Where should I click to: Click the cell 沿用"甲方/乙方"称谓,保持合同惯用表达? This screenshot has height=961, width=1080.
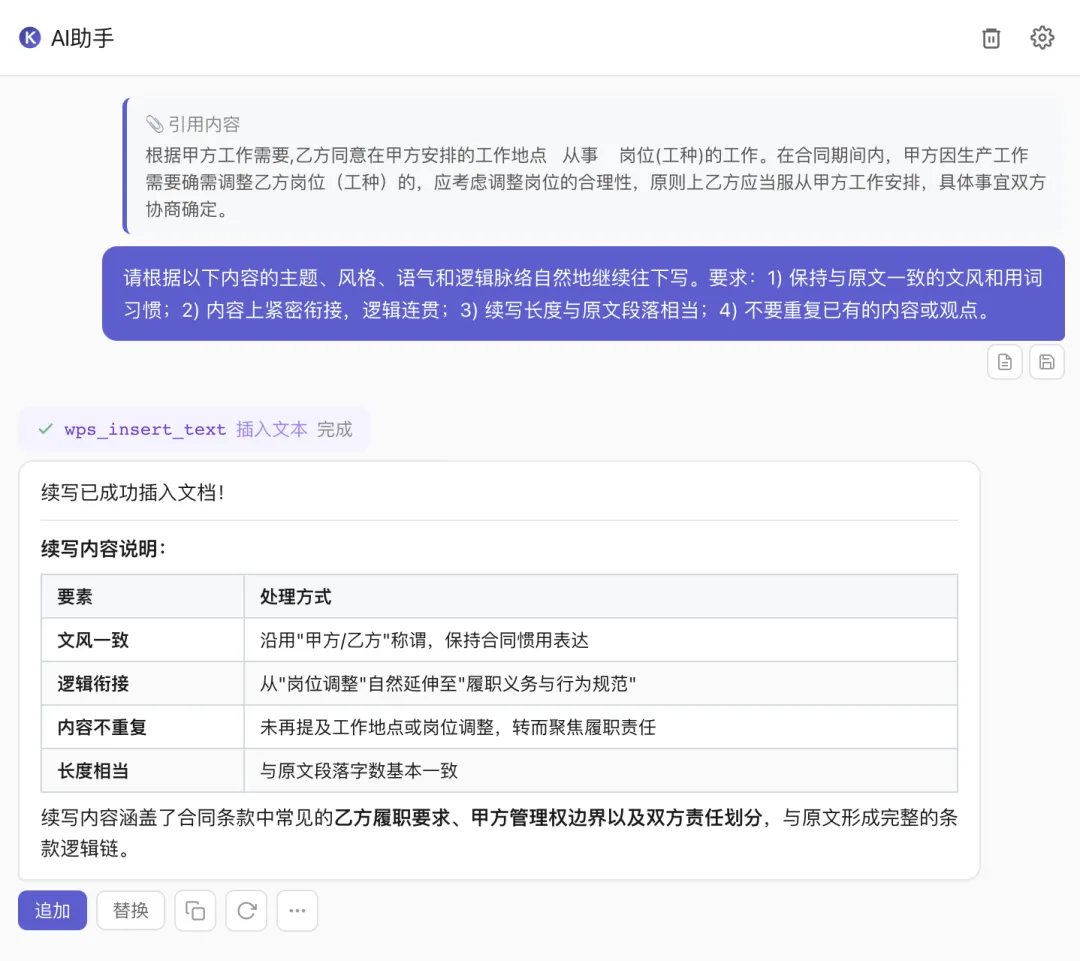pyautogui.click(x=601, y=640)
